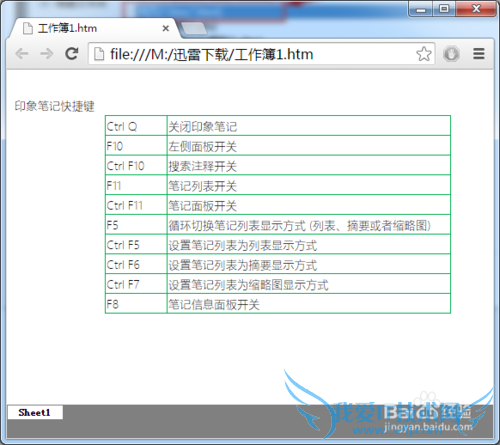Select the F5 shortcut cell

pos(136,224)
